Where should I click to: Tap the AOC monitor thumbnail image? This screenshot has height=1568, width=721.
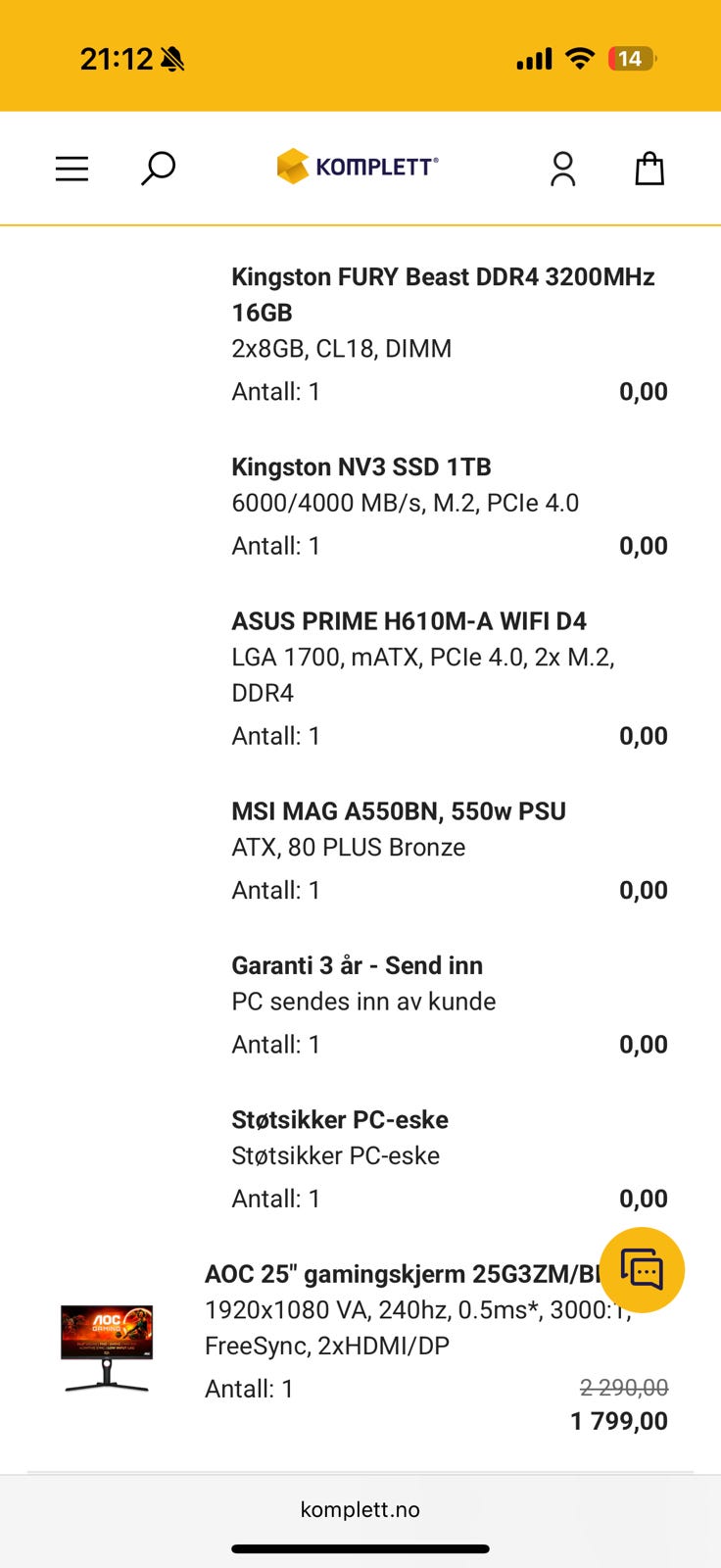[107, 1347]
